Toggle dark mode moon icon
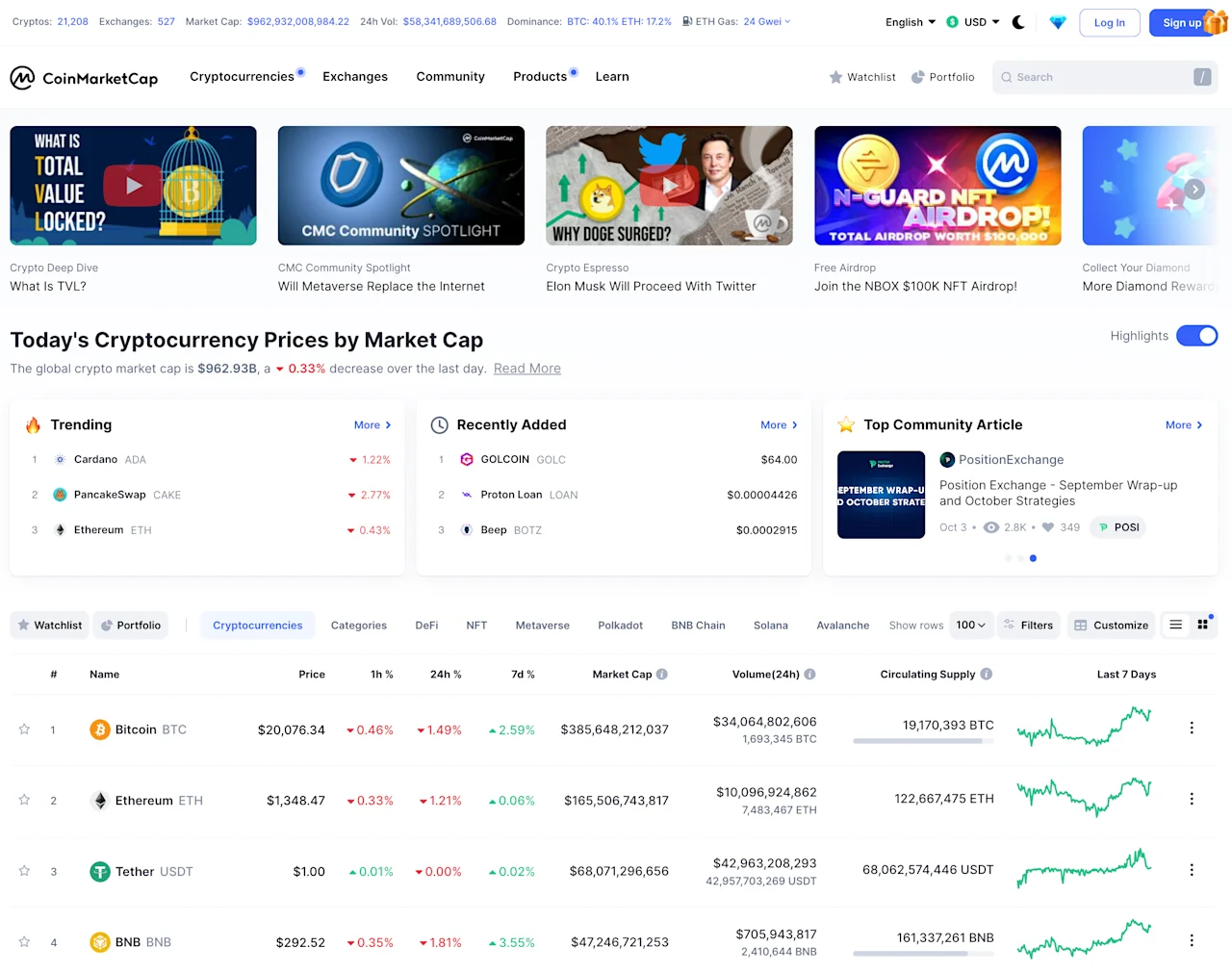 pyautogui.click(x=1018, y=22)
